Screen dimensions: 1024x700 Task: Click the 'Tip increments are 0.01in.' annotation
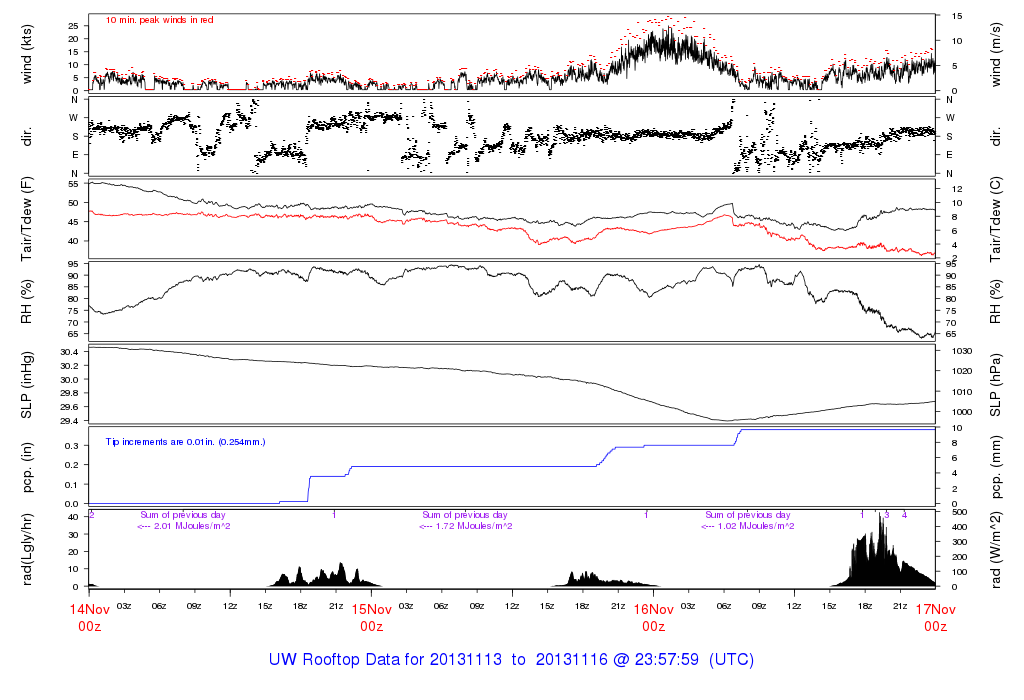pos(185,442)
